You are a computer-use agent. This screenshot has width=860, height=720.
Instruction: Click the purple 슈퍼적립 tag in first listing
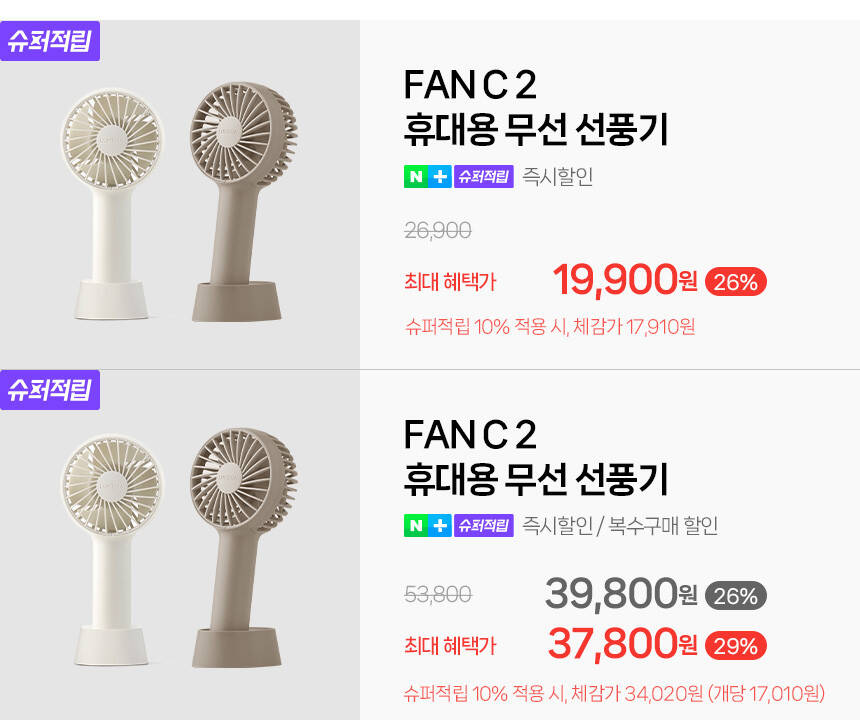(x=484, y=178)
